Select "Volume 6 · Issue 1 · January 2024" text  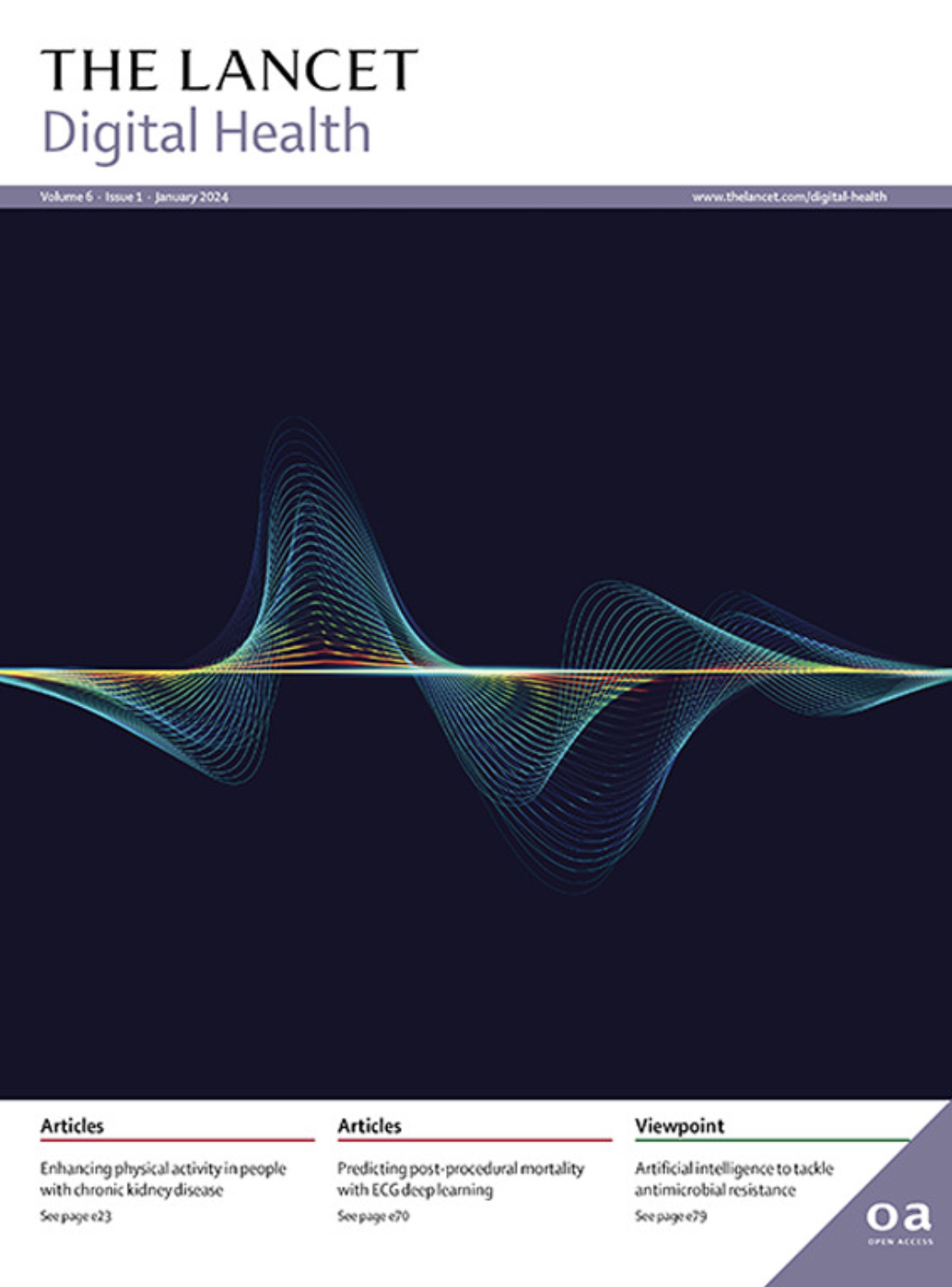pos(134,196)
